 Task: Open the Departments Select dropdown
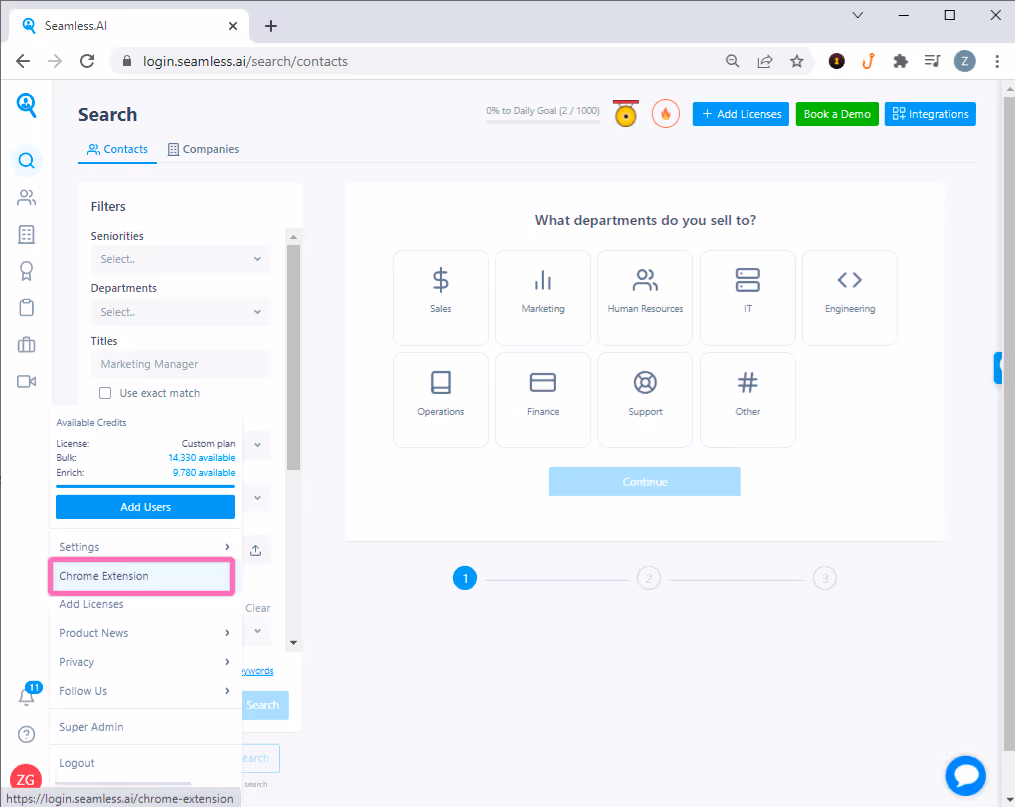click(181, 312)
